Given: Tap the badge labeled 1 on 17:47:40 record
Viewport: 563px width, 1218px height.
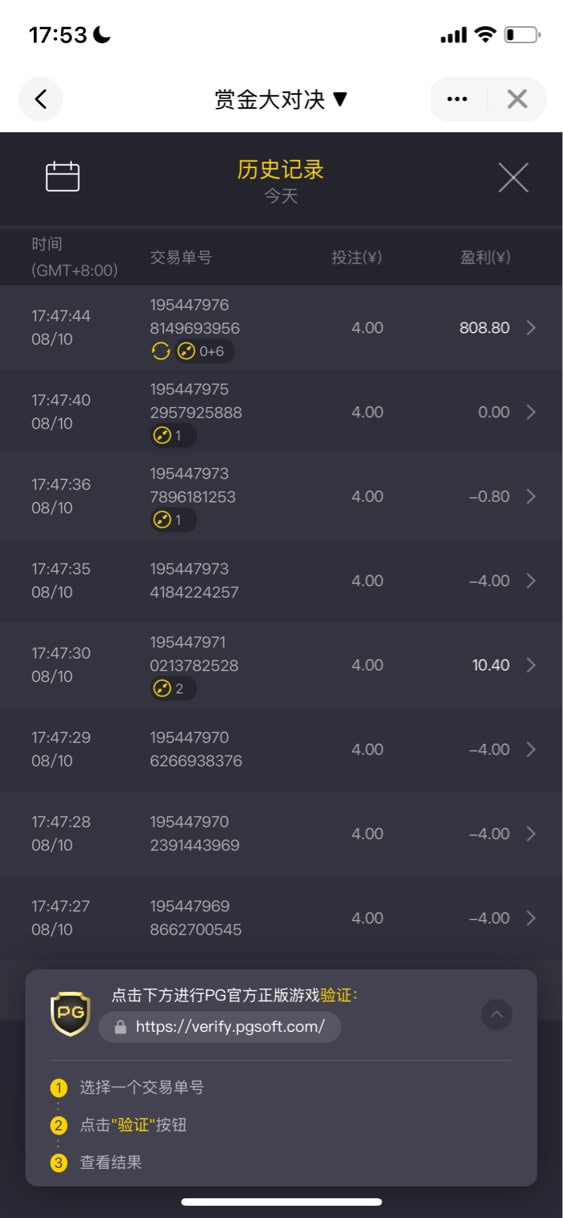Looking at the screenshot, I should click(173, 435).
